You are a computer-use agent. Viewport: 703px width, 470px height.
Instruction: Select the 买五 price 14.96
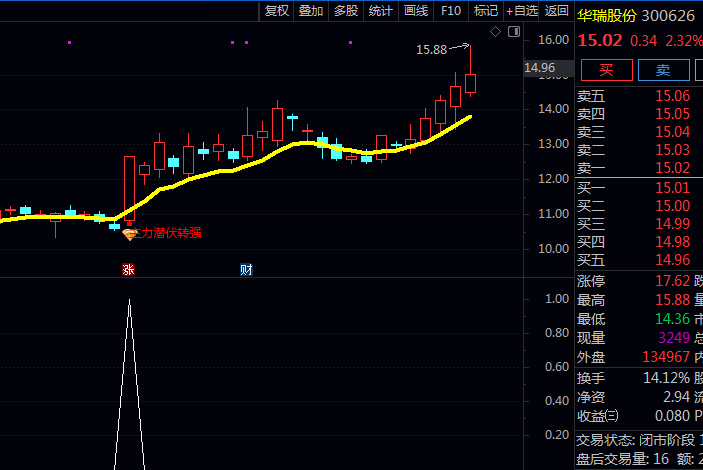tap(673, 260)
